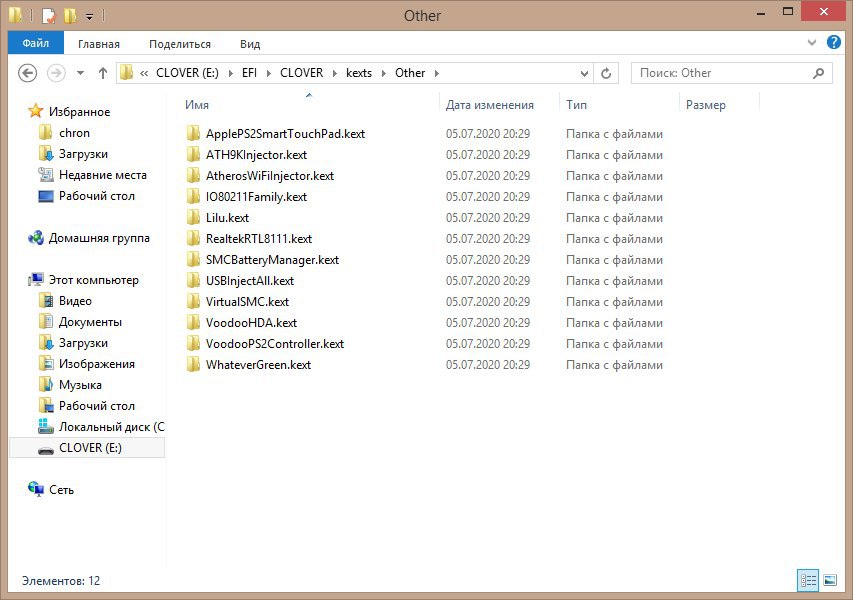Open Видео under Этот компьютер

click(x=75, y=301)
